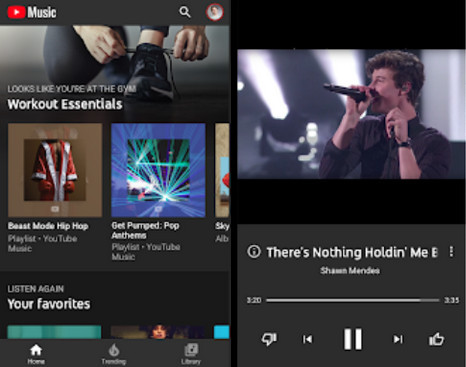Viewport: 466px width, 367px height.
Task: Tap the YouTube Music logo
Action: [x=32, y=12]
